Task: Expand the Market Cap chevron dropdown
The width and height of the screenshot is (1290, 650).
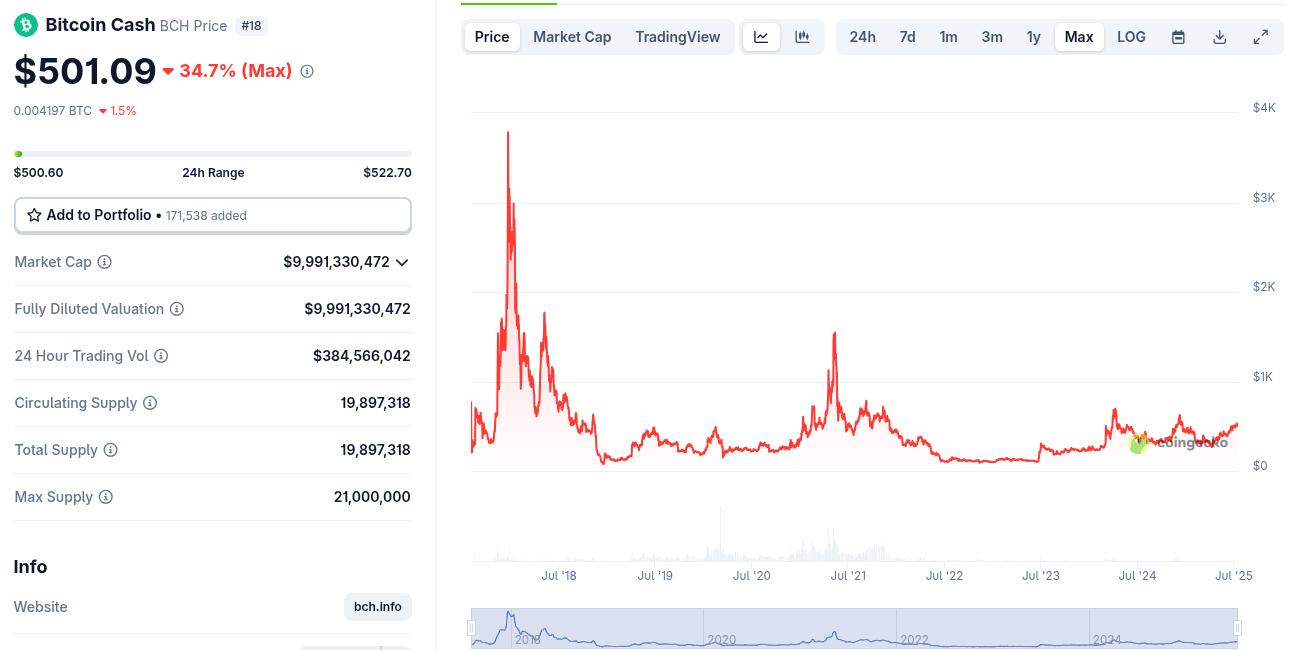Action: [x=402, y=262]
